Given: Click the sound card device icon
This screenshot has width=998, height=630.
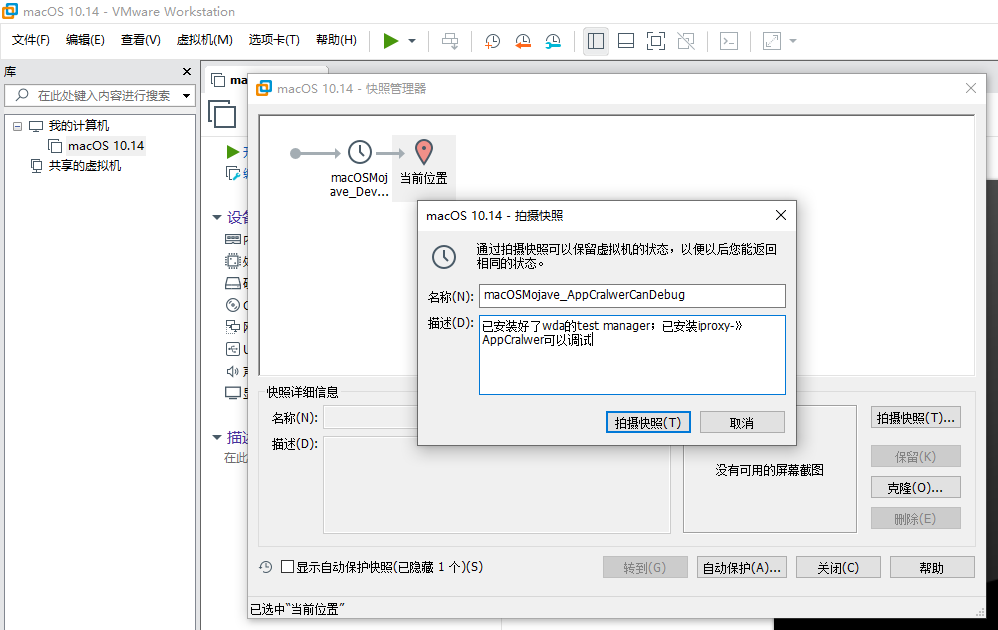Looking at the screenshot, I should point(233,371).
